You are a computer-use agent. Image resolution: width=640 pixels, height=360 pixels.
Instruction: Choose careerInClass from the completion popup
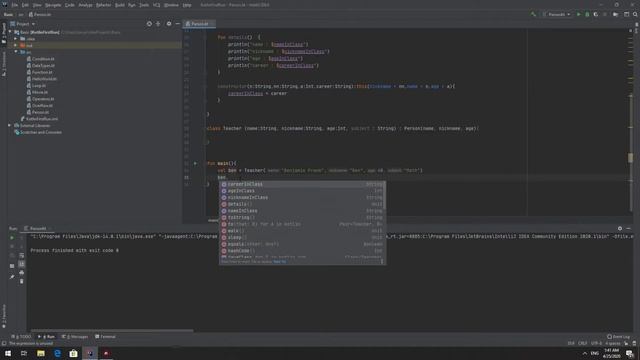(302, 184)
